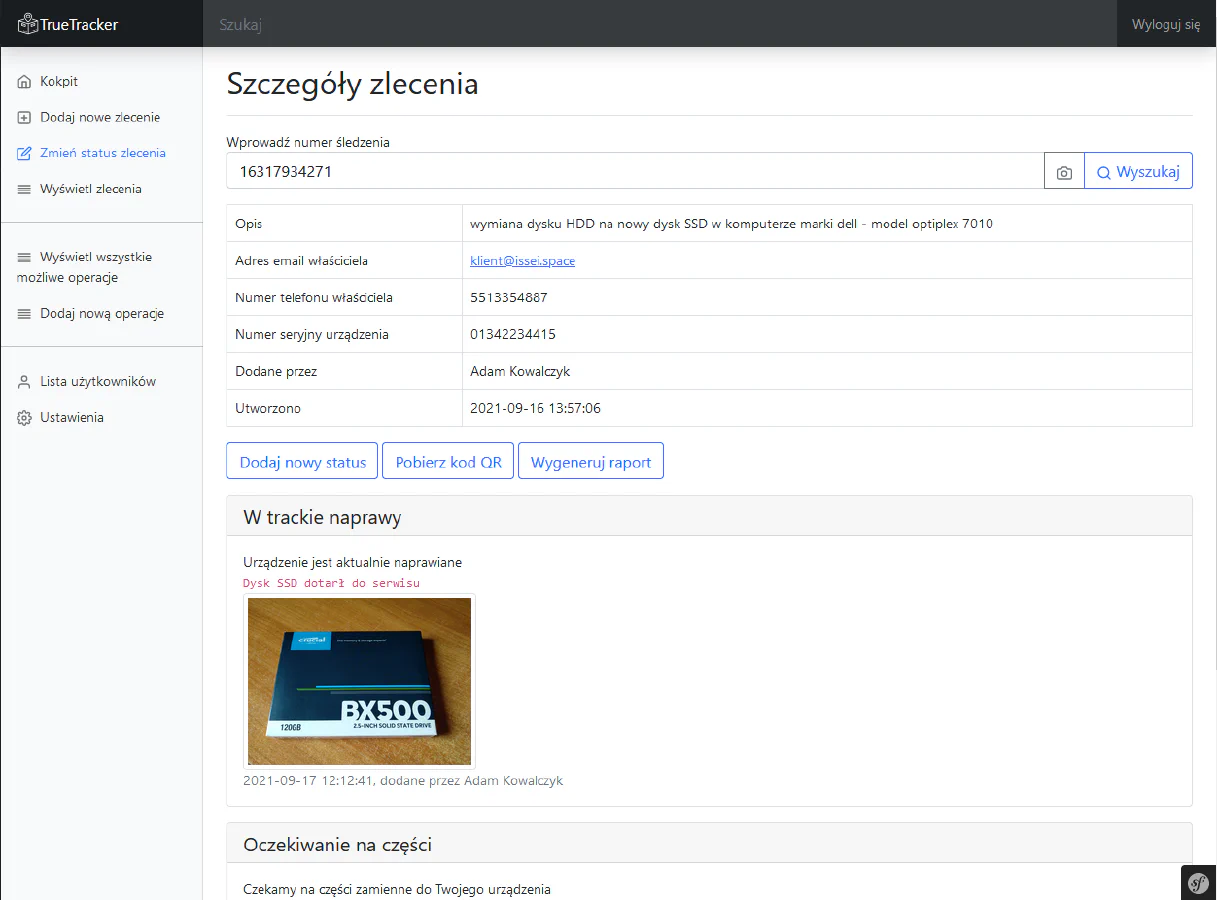Image resolution: width=1217 pixels, height=900 pixels.
Task: Click the user icon beside Lista użytkowników
Action: (x=25, y=382)
